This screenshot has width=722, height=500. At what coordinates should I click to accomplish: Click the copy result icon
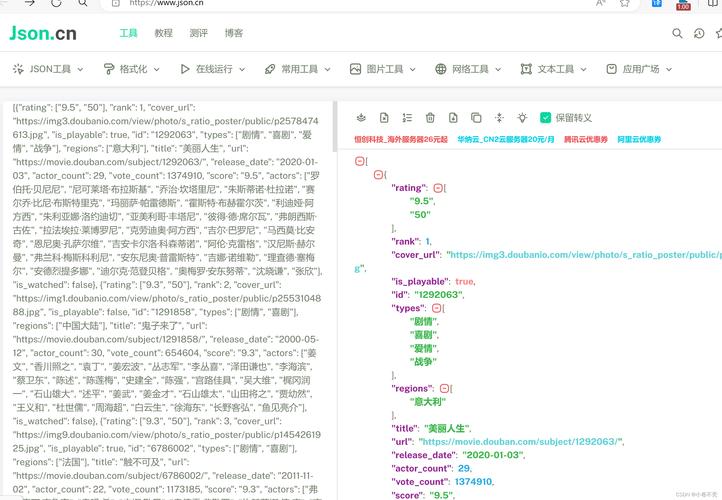point(476,118)
